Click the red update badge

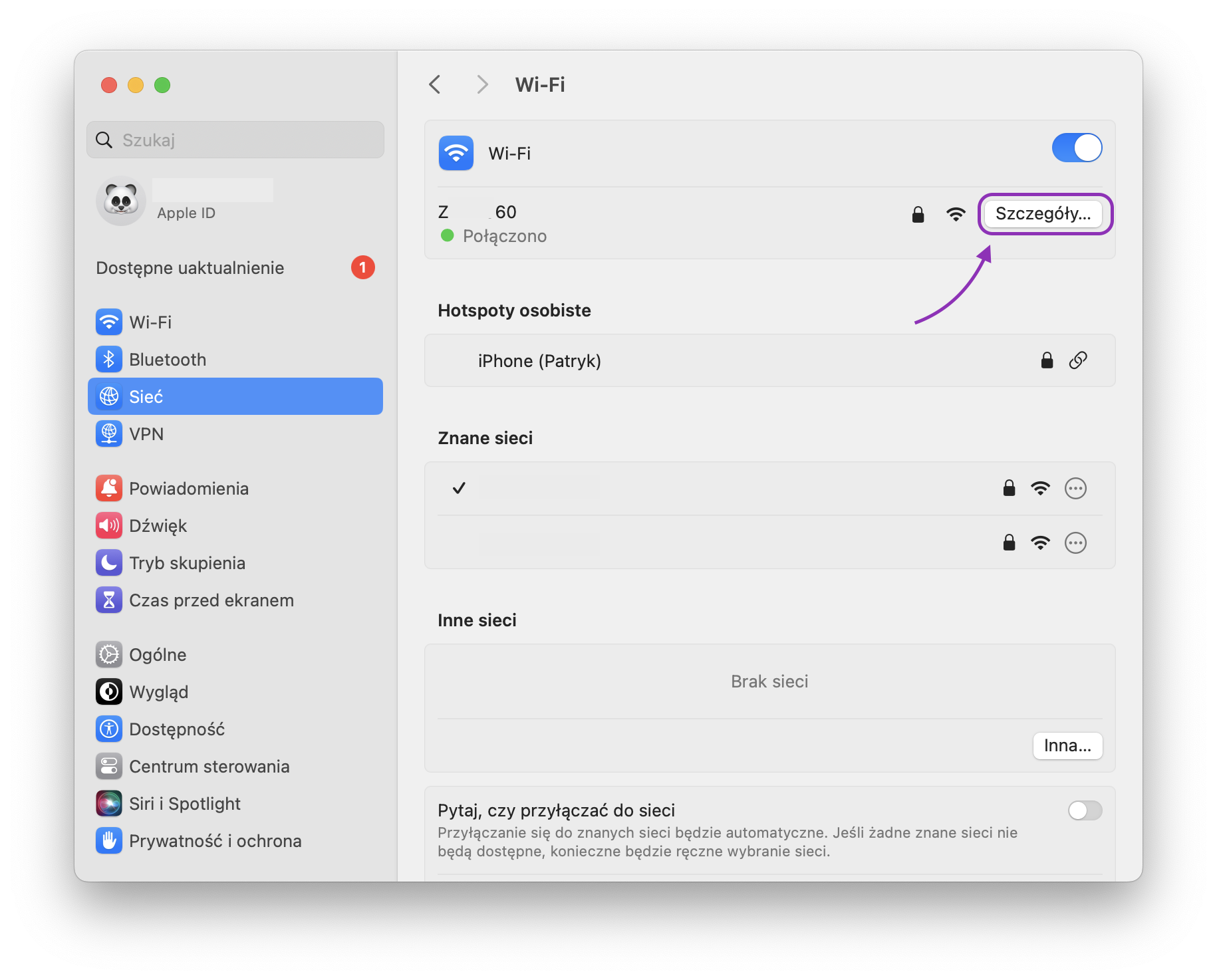[362, 267]
